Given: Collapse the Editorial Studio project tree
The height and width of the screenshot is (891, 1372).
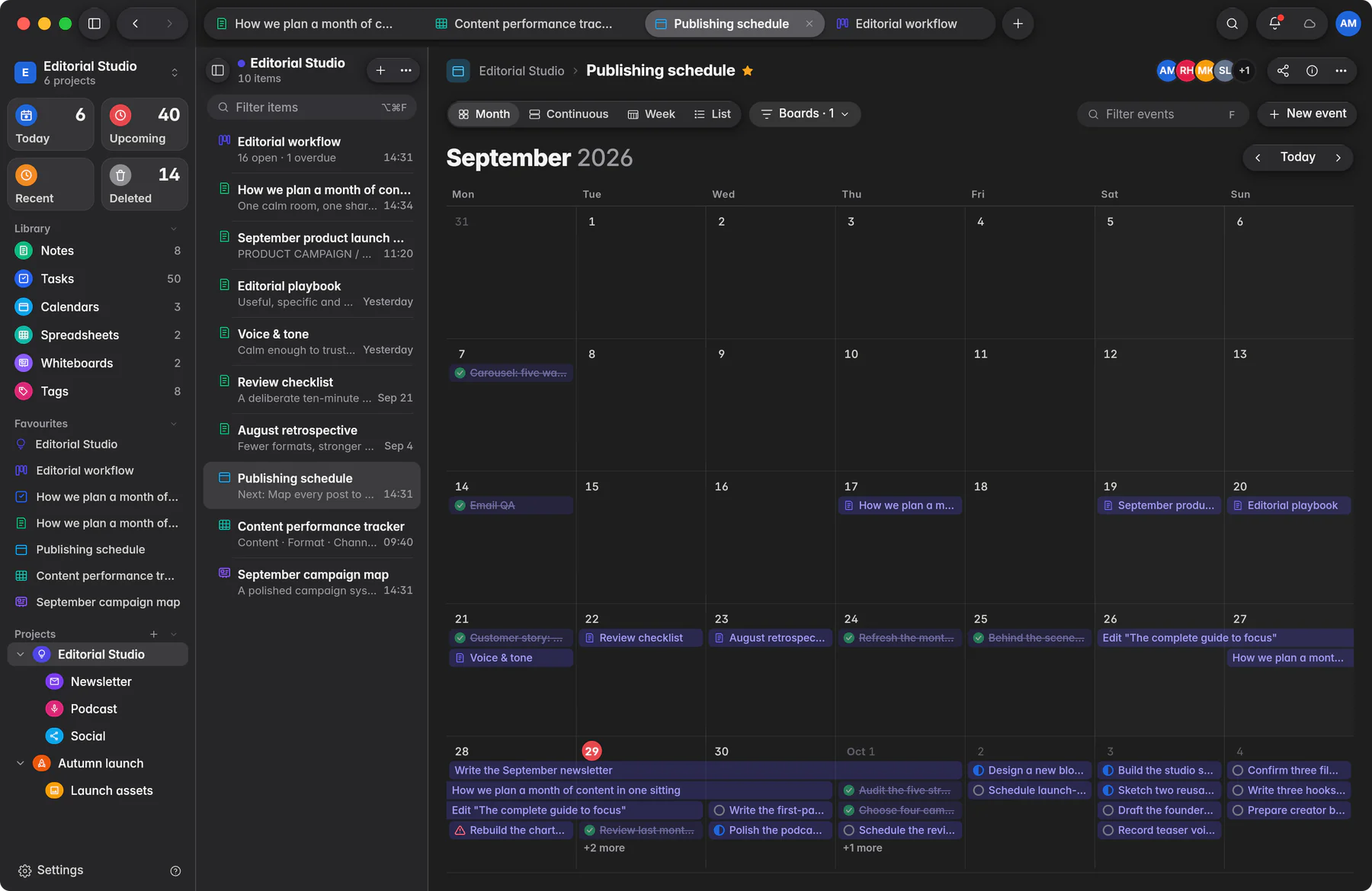Looking at the screenshot, I should pos(21,655).
